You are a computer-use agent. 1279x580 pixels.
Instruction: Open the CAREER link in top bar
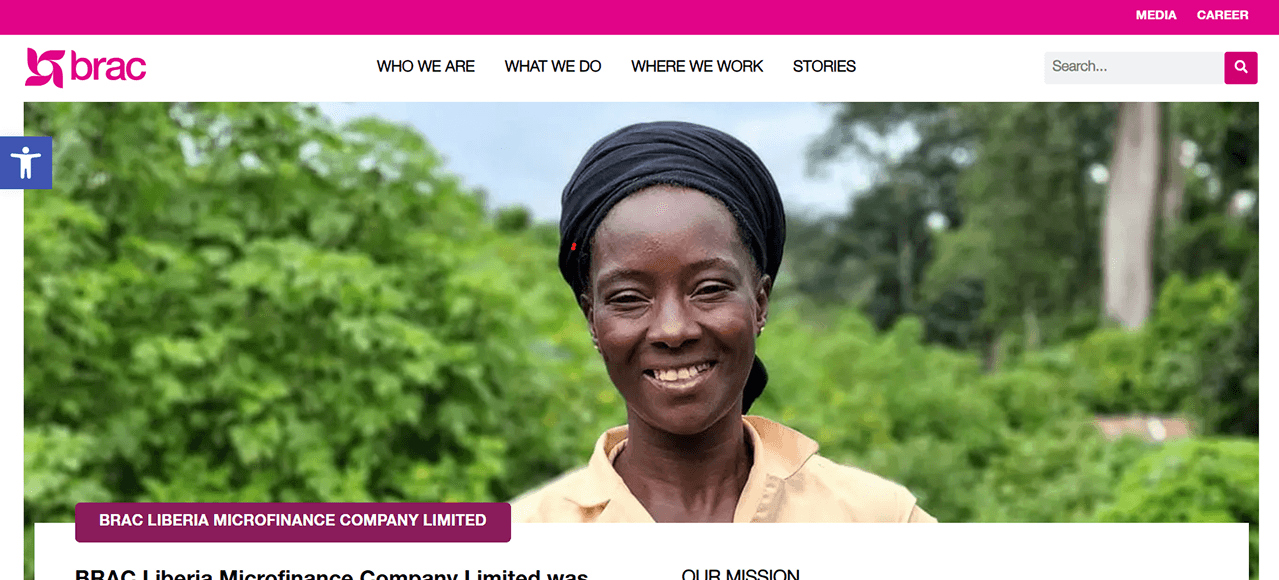[x=1222, y=15]
